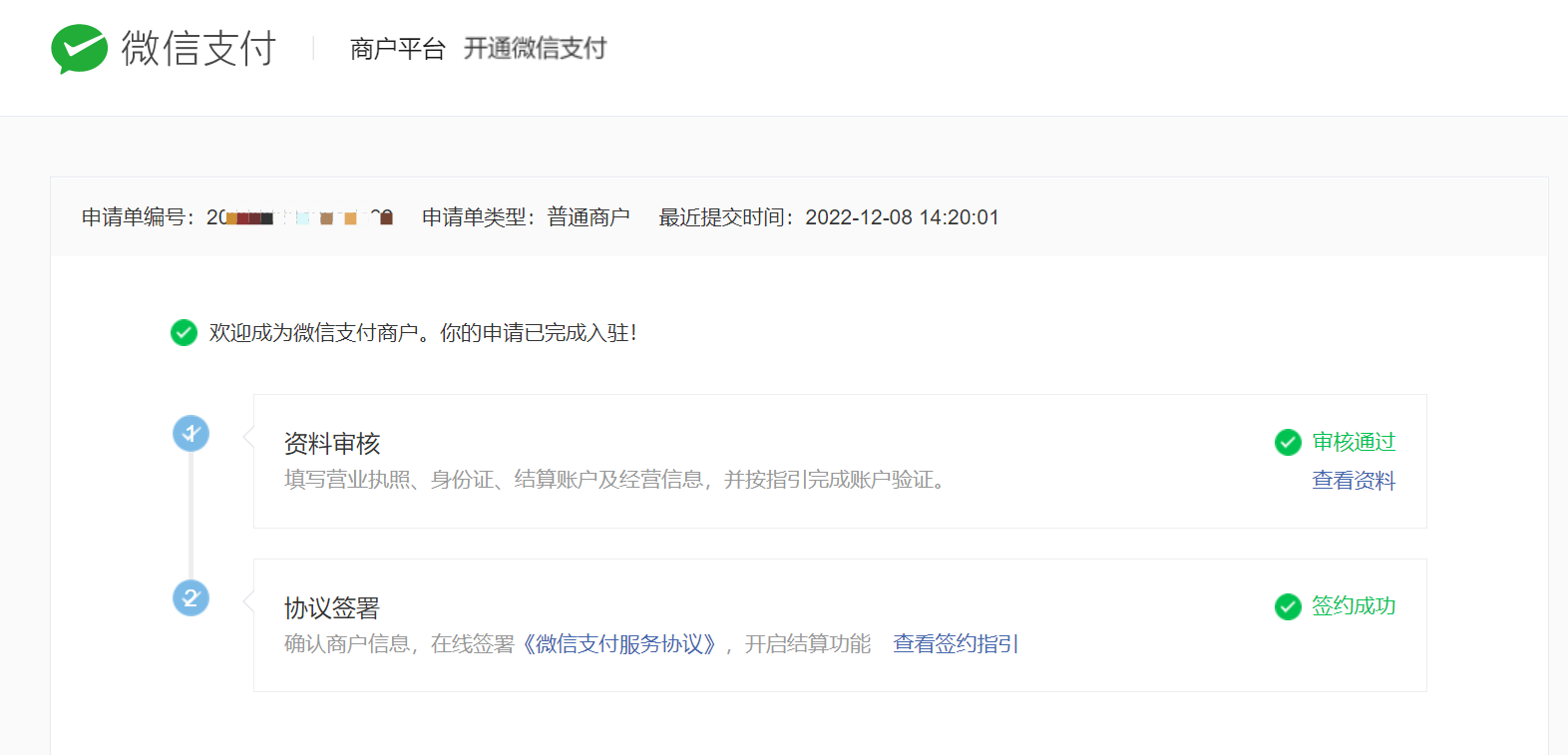Click the WeChat Pay green logo icon

[x=79, y=49]
